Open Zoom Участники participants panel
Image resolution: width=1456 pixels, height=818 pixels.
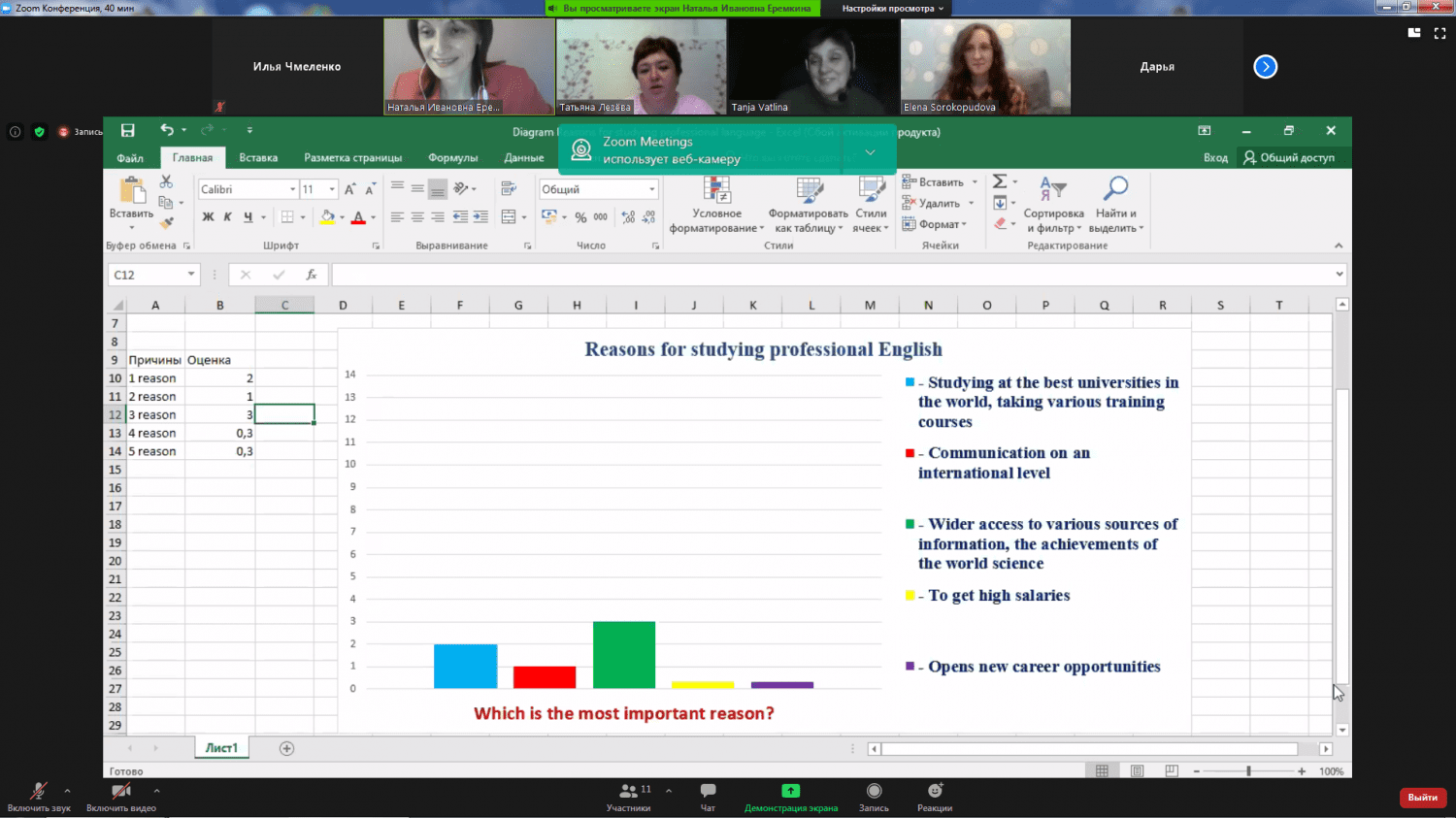(629, 797)
